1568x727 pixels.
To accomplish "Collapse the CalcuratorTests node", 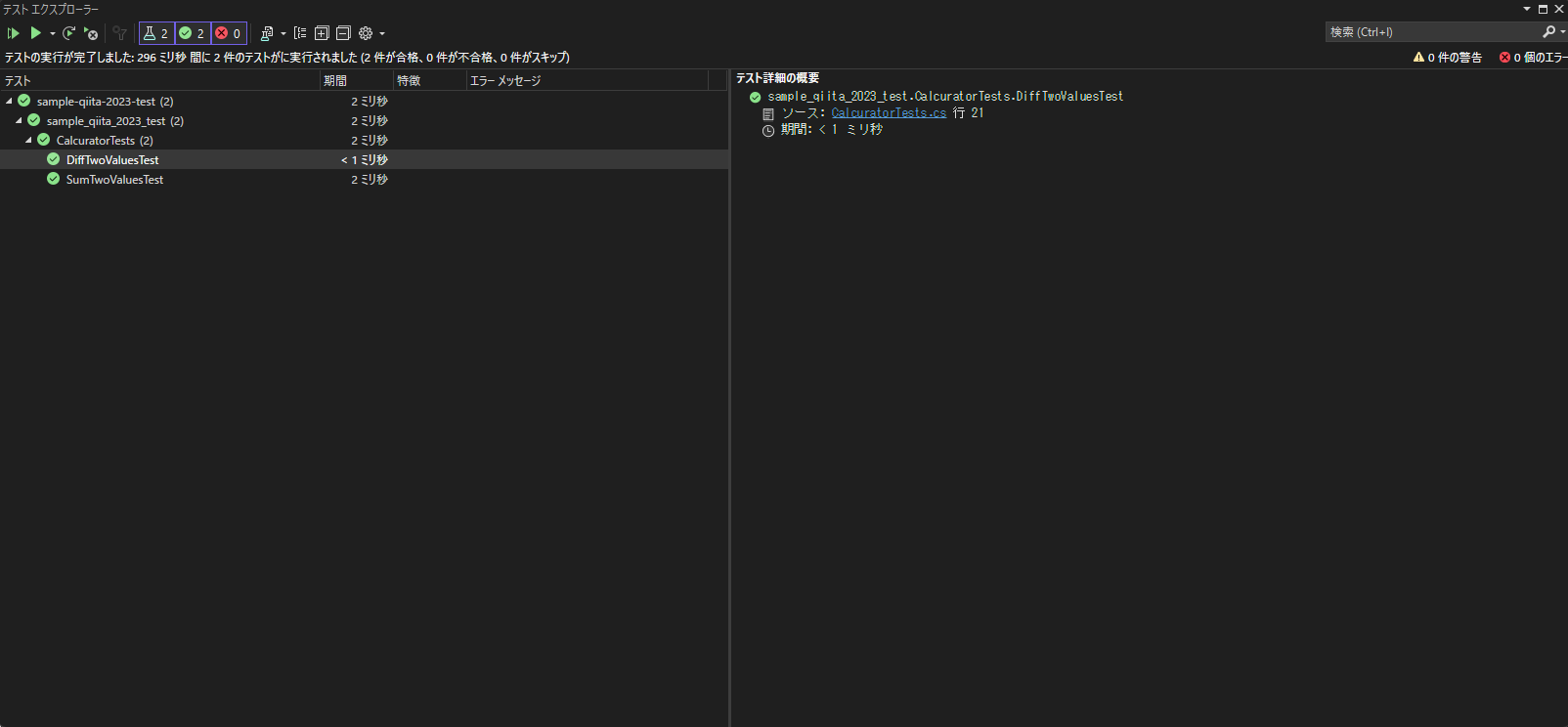I will pos(29,140).
